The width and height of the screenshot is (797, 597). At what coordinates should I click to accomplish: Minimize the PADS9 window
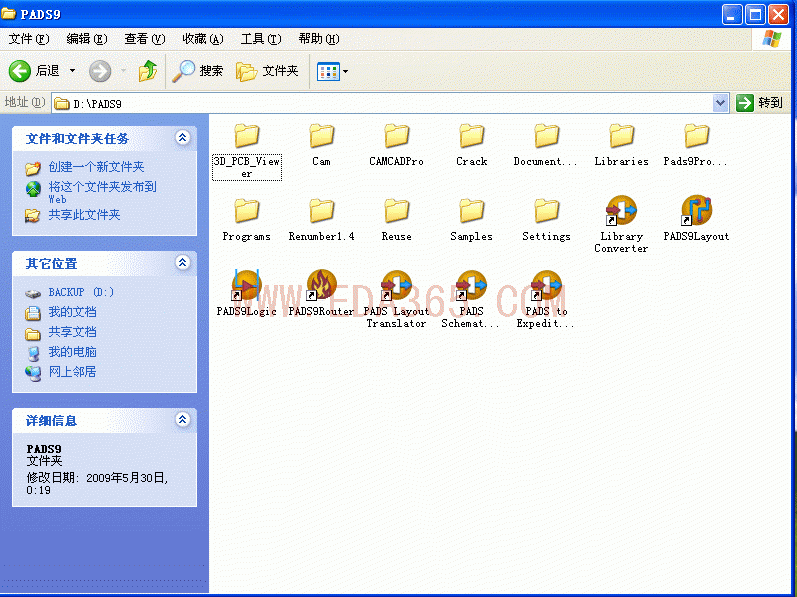point(731,15)
